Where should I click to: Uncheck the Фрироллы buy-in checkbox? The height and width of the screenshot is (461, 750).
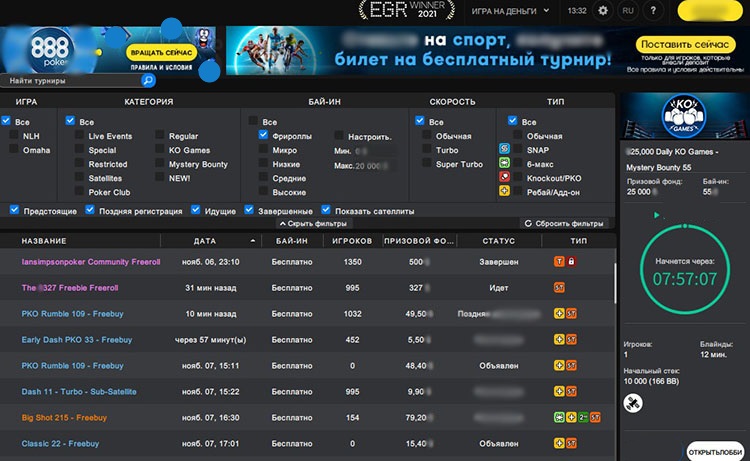pos(263,135)
